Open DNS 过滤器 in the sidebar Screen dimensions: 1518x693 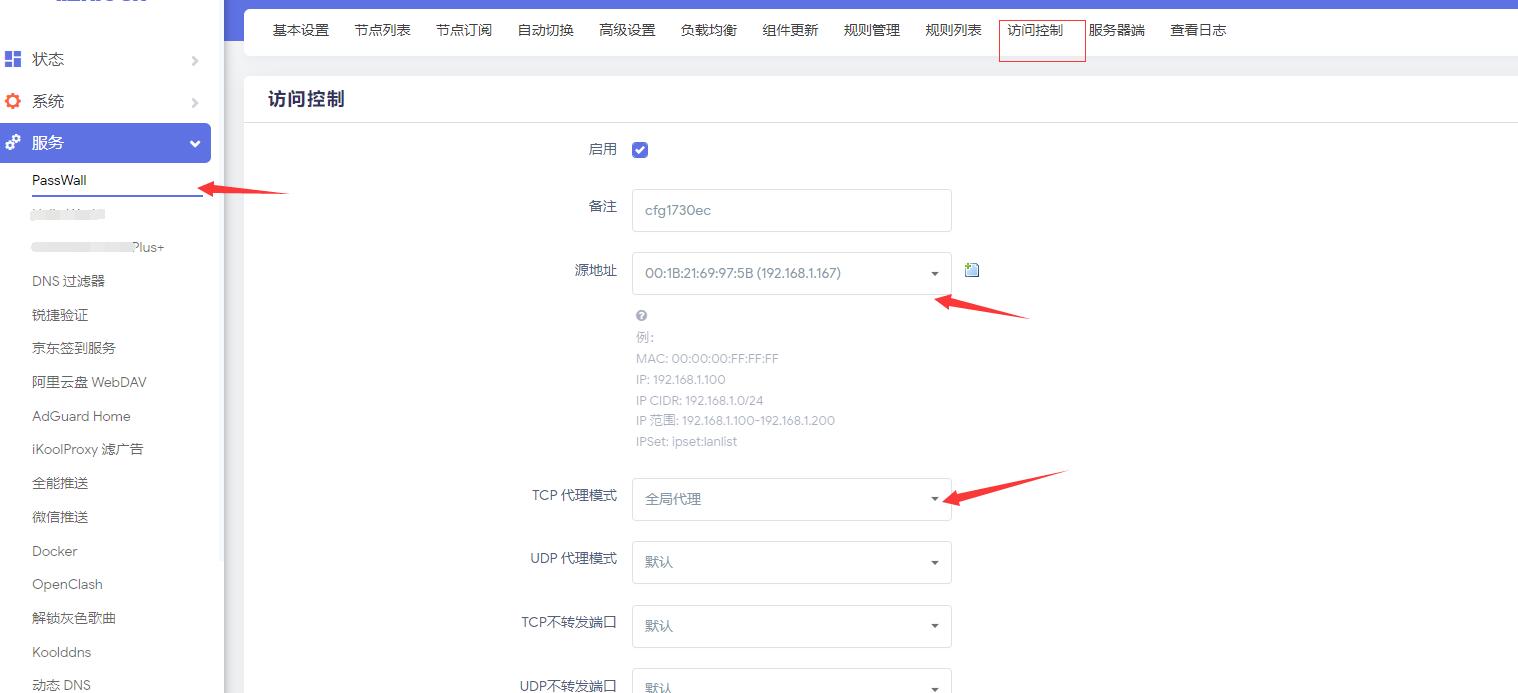point(68,281)
